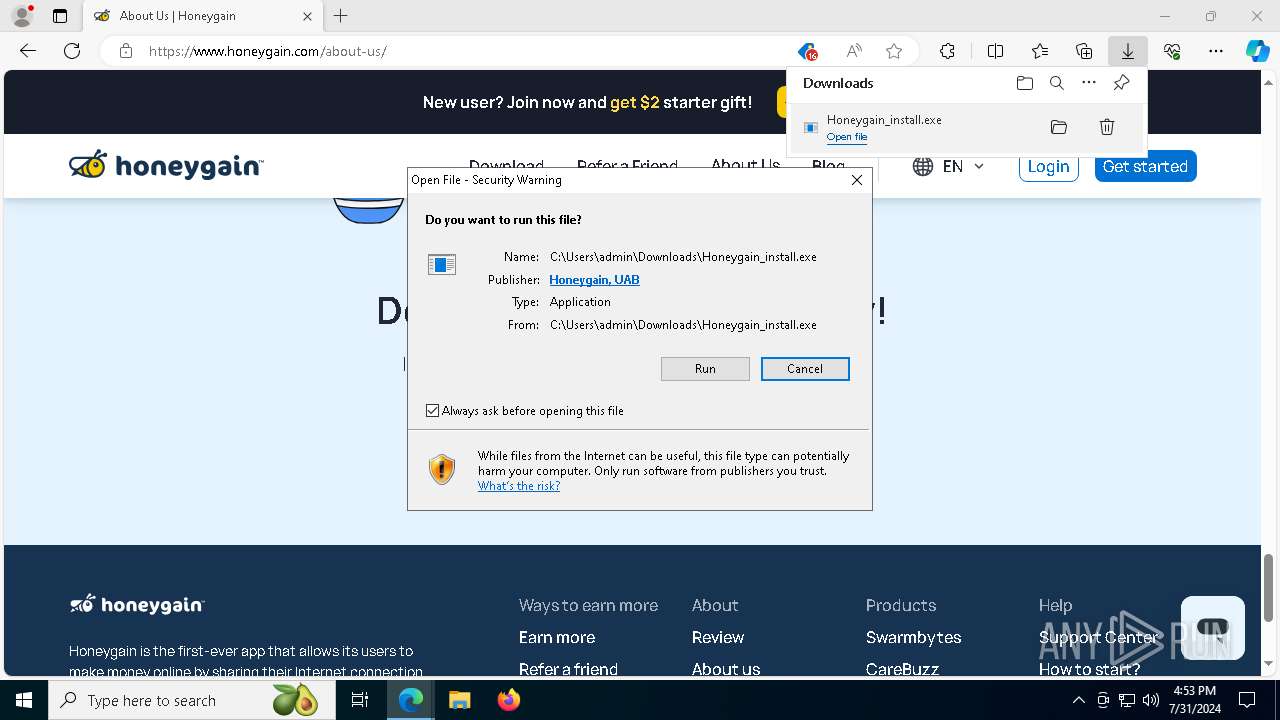
Task: Delete Honeygain_install.exe download with trash icon
Action: click(1107, 127)
